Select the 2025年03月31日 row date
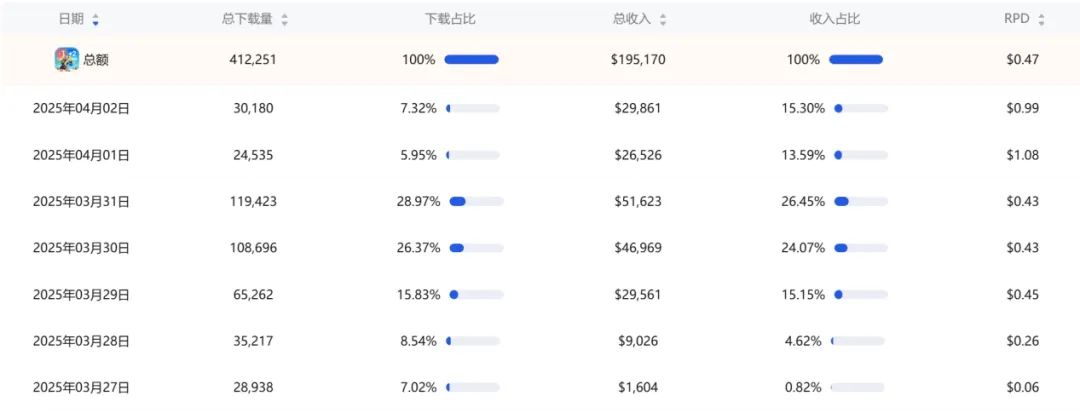The image size is (1080, 413). click(x=81, y=202)
